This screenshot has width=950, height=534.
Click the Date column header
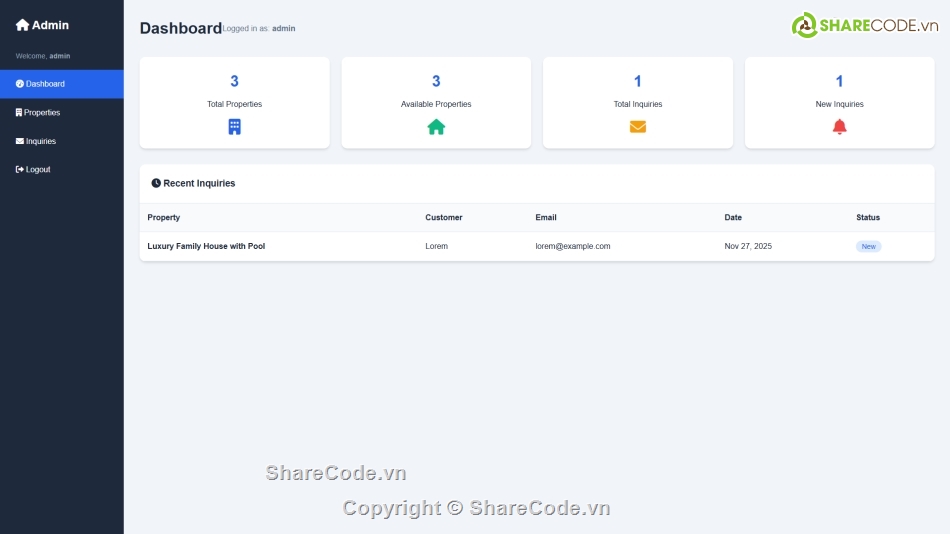tap(733, 217)
